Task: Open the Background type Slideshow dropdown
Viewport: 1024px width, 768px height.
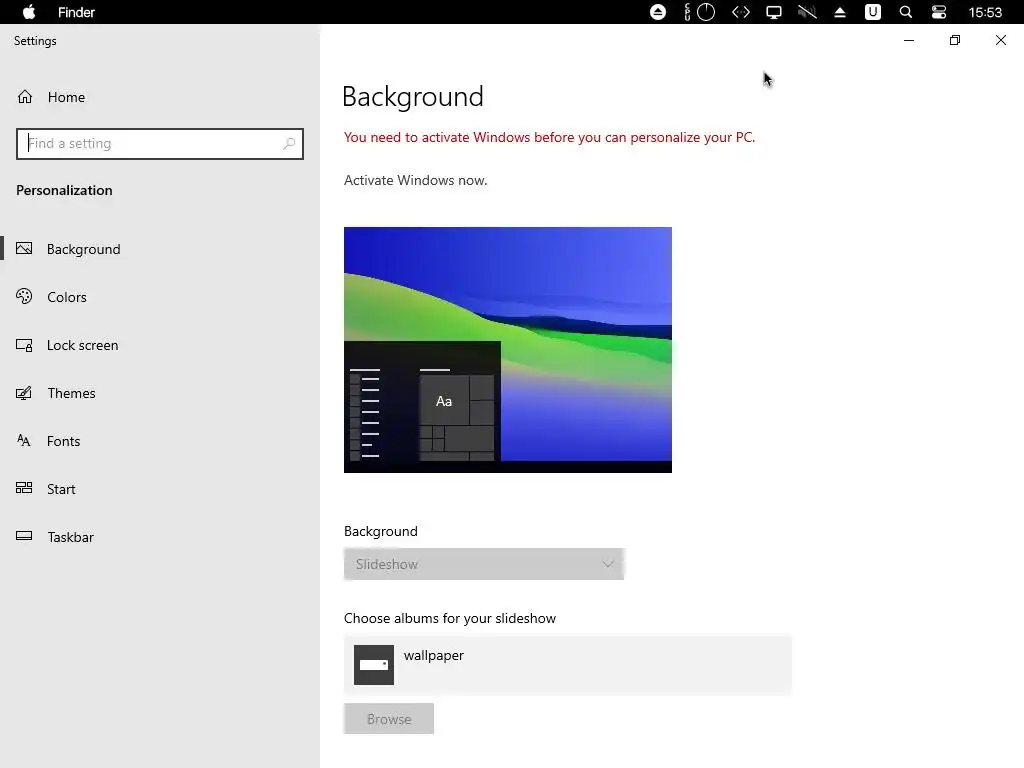Action: 484,564
